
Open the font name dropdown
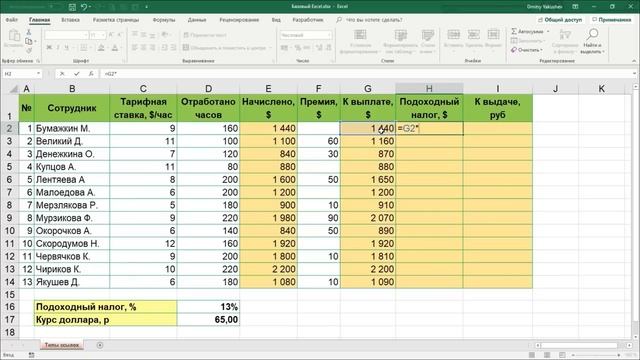click(x=86, y=35)
